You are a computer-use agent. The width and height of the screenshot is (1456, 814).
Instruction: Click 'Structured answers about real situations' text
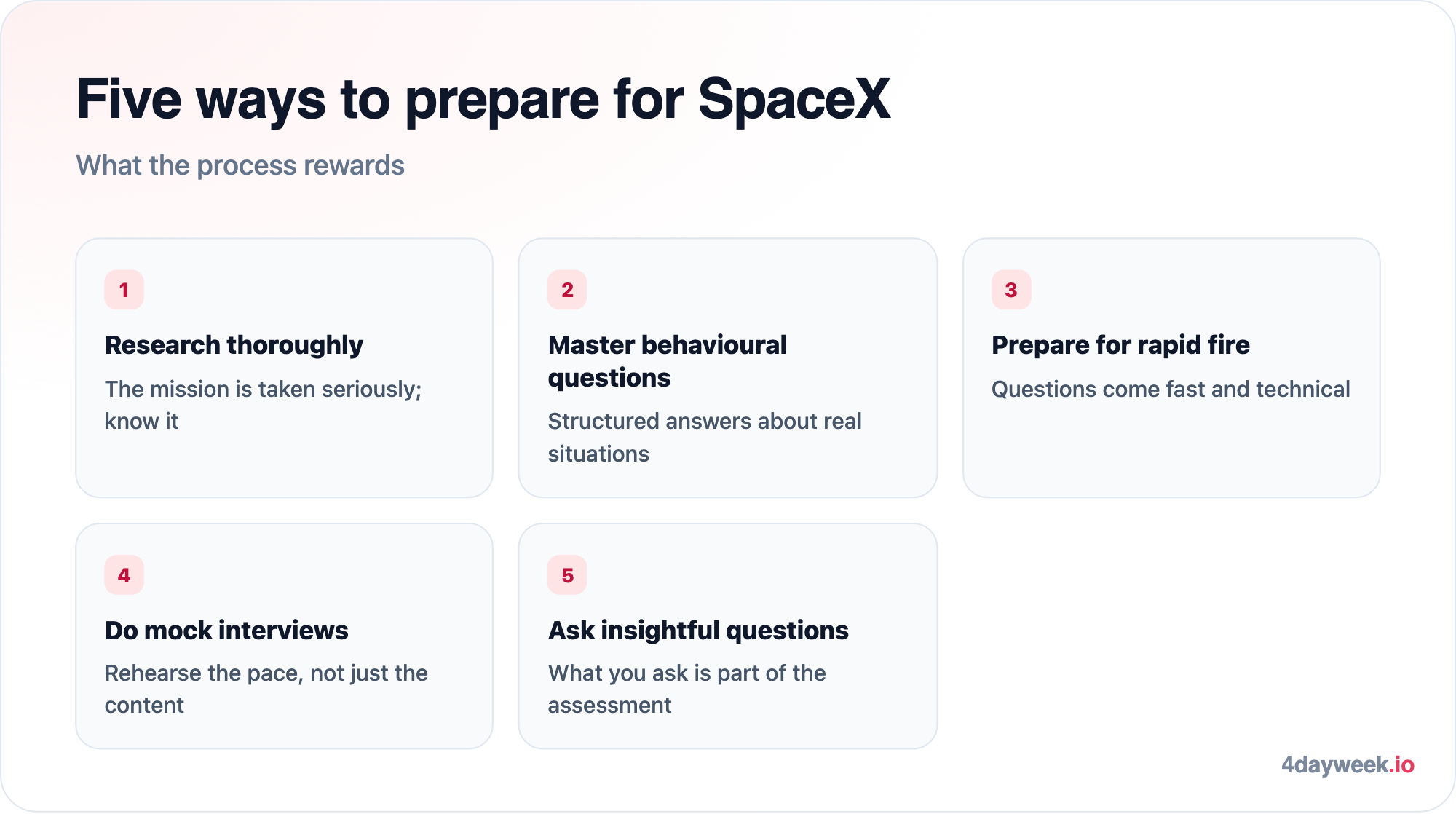tap(705, 438)
